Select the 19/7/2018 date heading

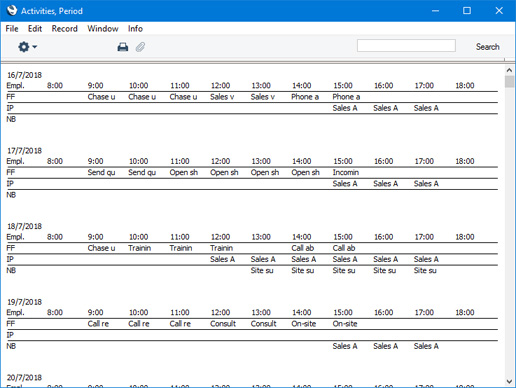coord(25,302)
